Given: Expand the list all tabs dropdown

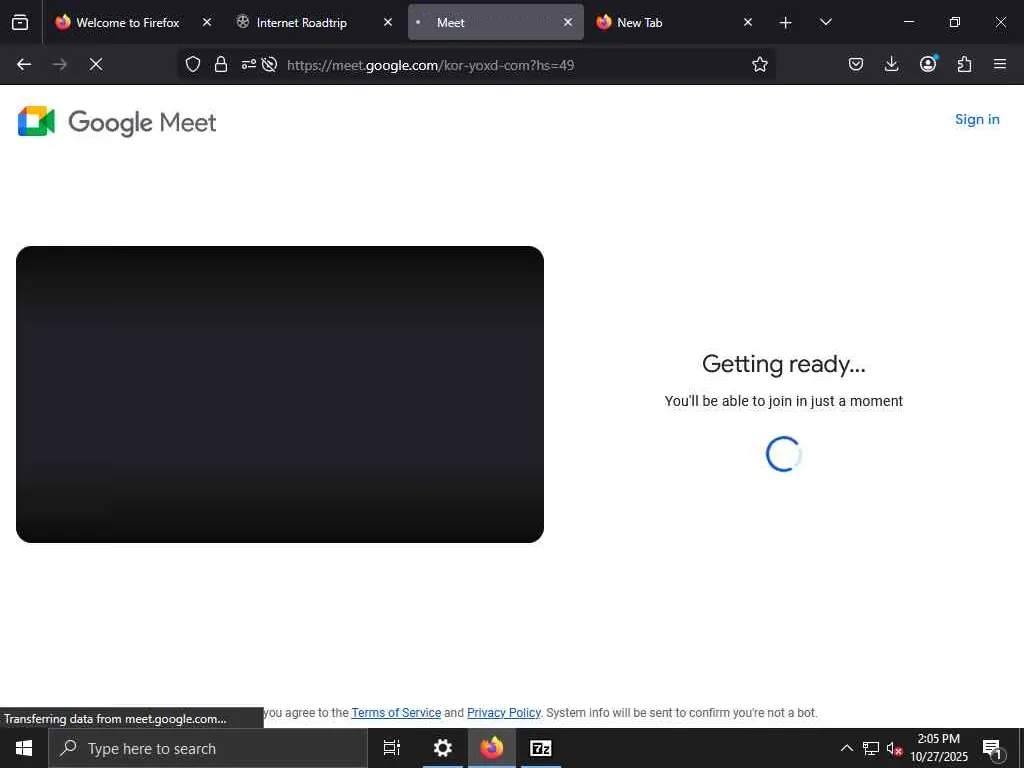Looking at the screenshot, I should coord(825,22).
